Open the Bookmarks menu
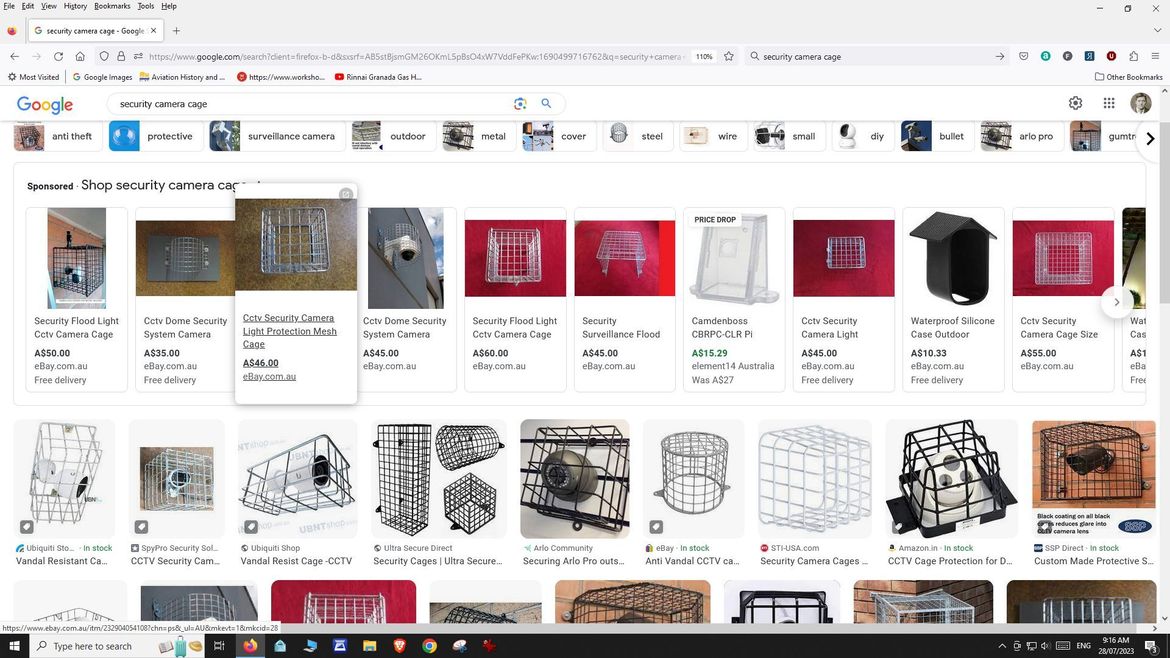Image resolution: width=1170 pixels, height=658 pixels. click(112, 6)
